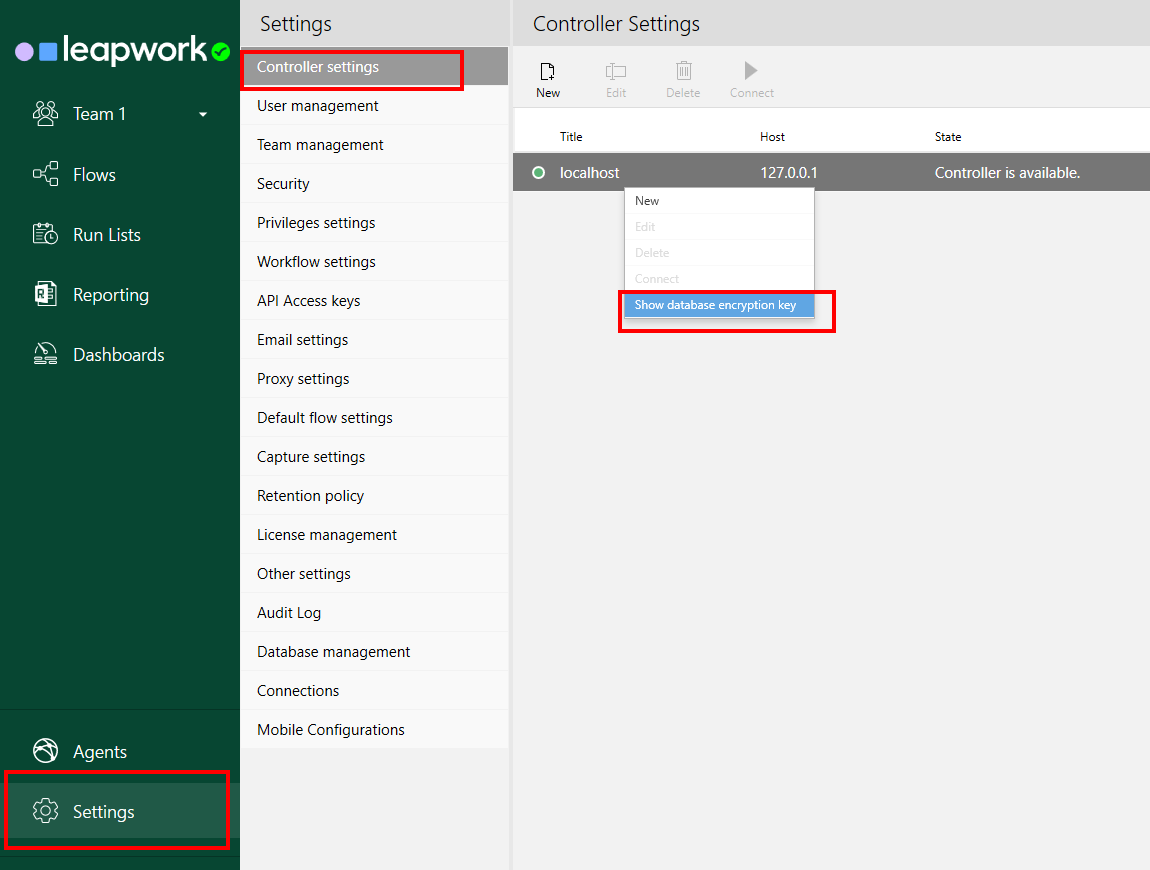Expand the Team 1 dropdown
This screenshot has width=1150, height=870.
point(203,115)
